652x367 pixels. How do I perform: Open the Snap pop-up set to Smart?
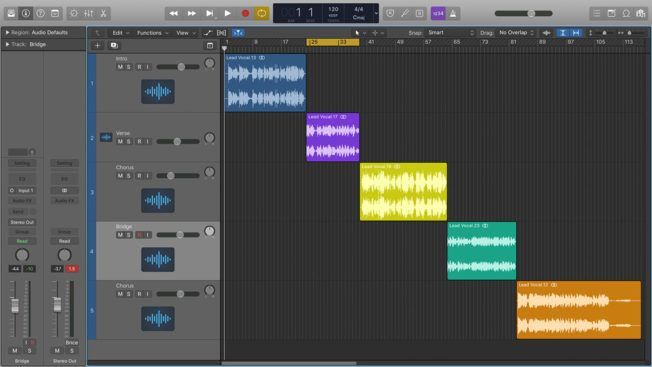tap(451, 33)
